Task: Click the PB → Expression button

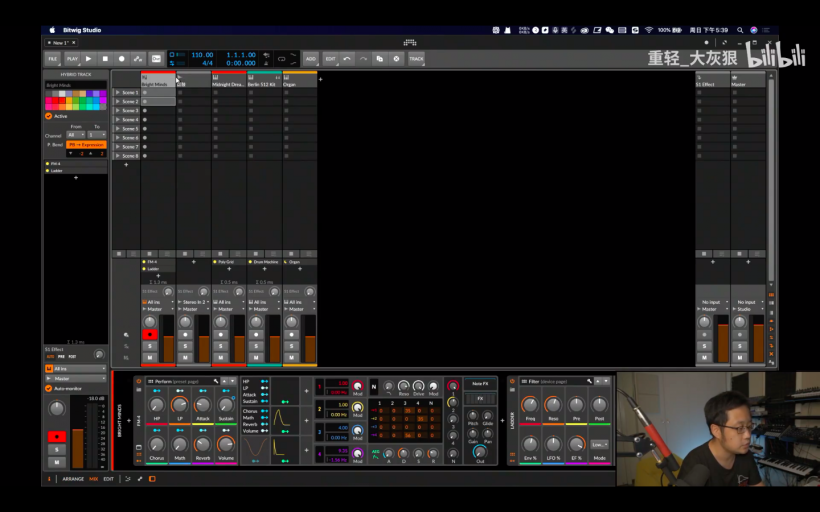Action: (x=86, y=145)
